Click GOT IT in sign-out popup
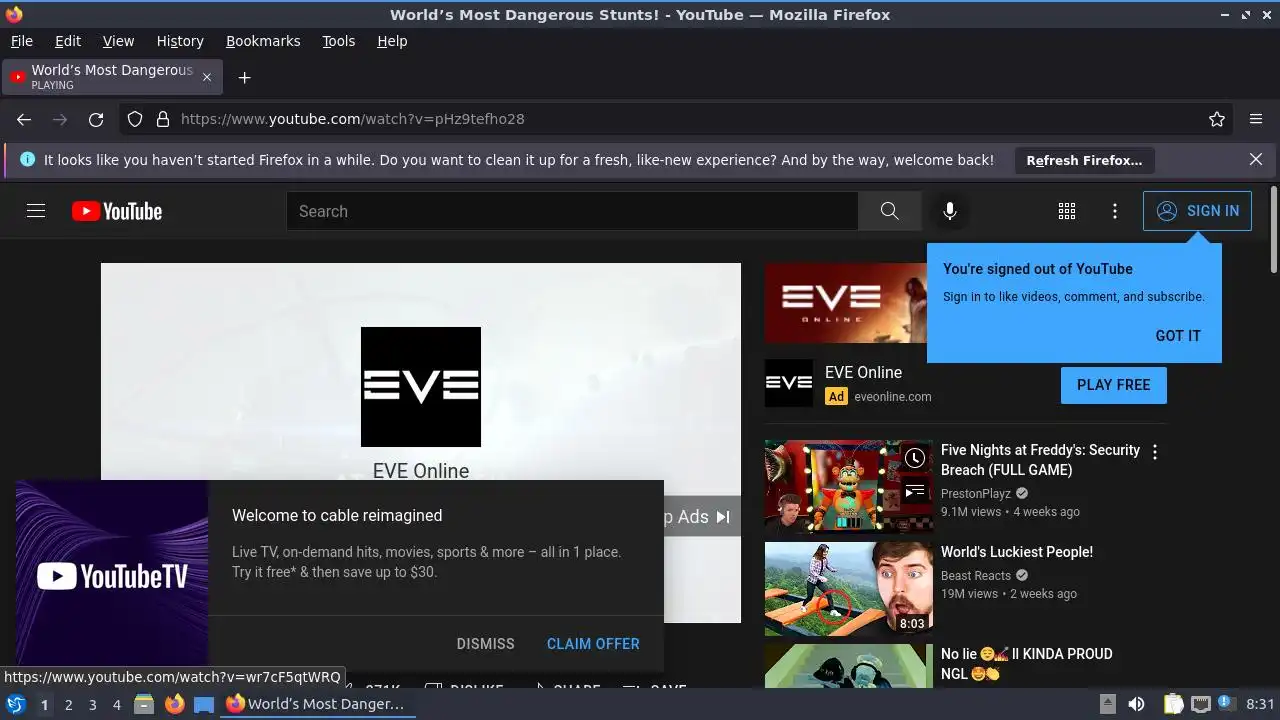 pyautogui.click(x=1178, y=336)
